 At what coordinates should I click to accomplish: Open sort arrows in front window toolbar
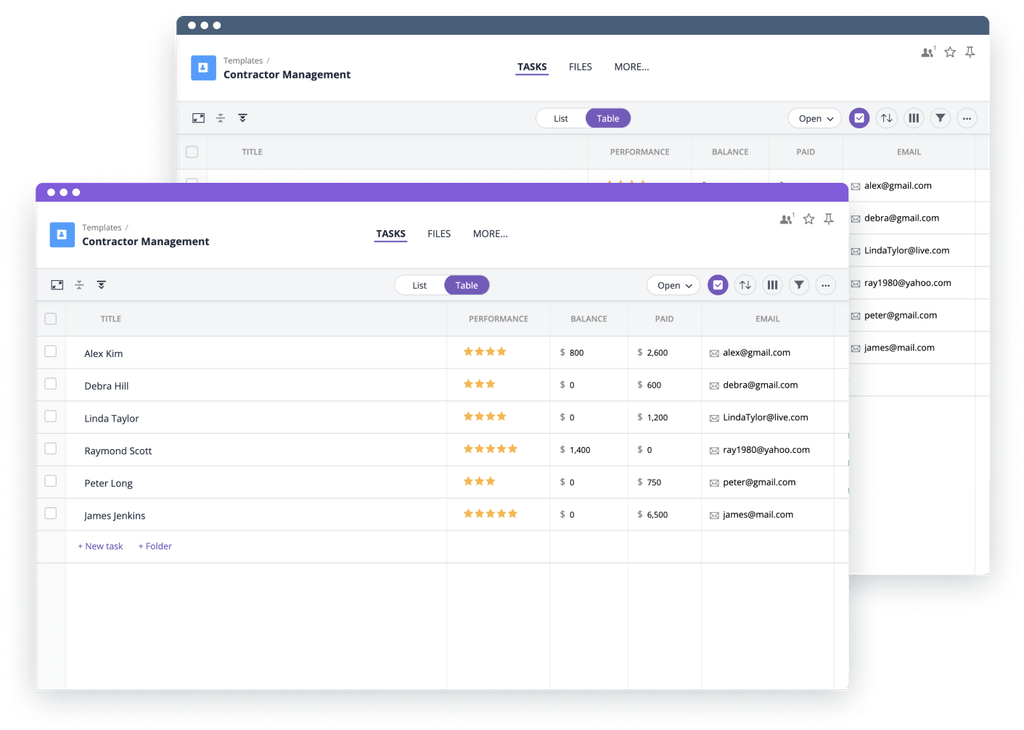745,285
